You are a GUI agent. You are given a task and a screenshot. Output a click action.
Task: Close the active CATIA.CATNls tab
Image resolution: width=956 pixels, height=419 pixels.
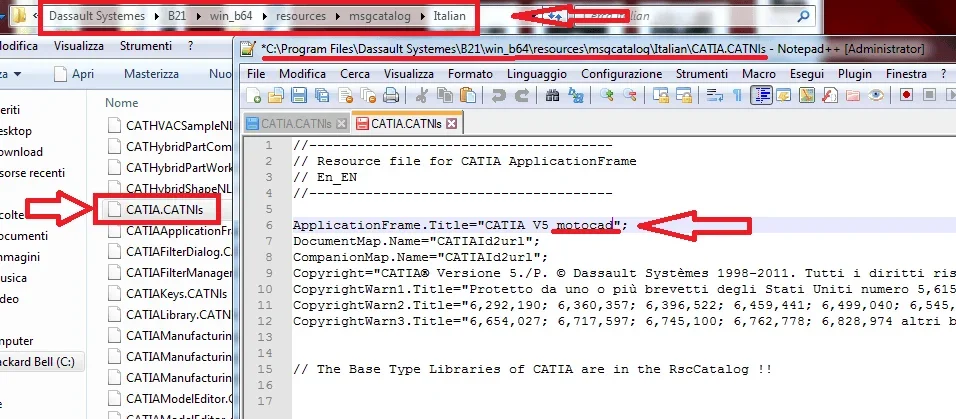pyautogui.click(x=451, y=124)
